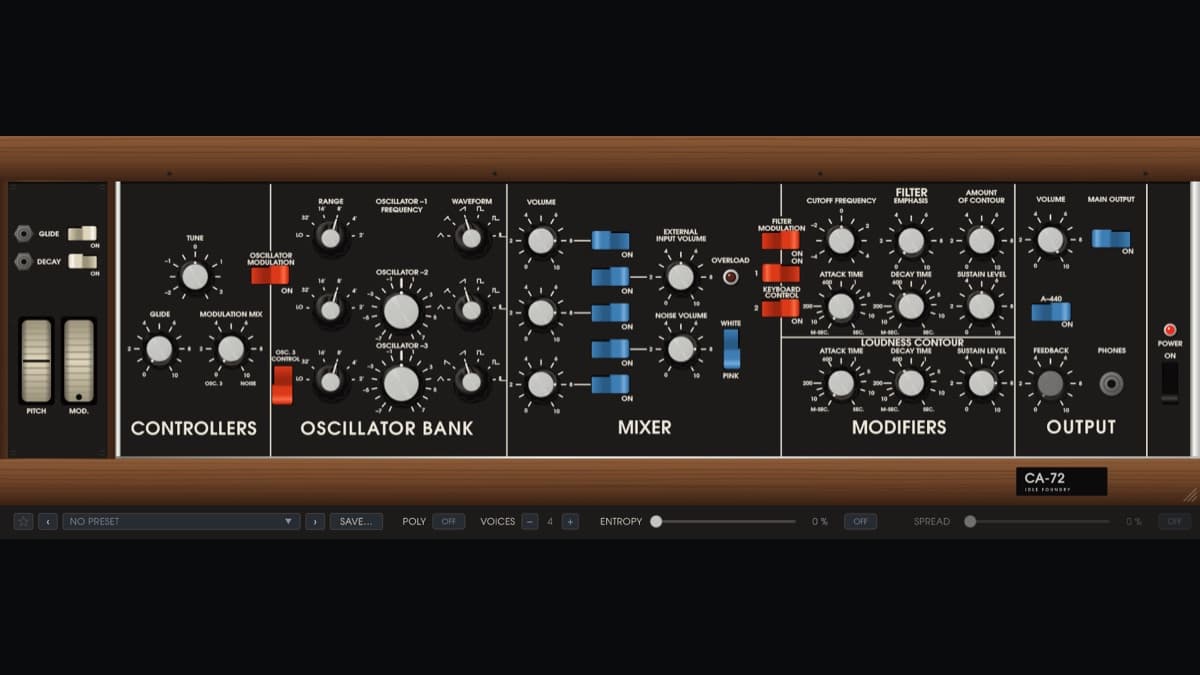Click the Filter Sustain Level knob
Image resolution: width=1200 pixels, height=675 pixels.
click(982, 306)
